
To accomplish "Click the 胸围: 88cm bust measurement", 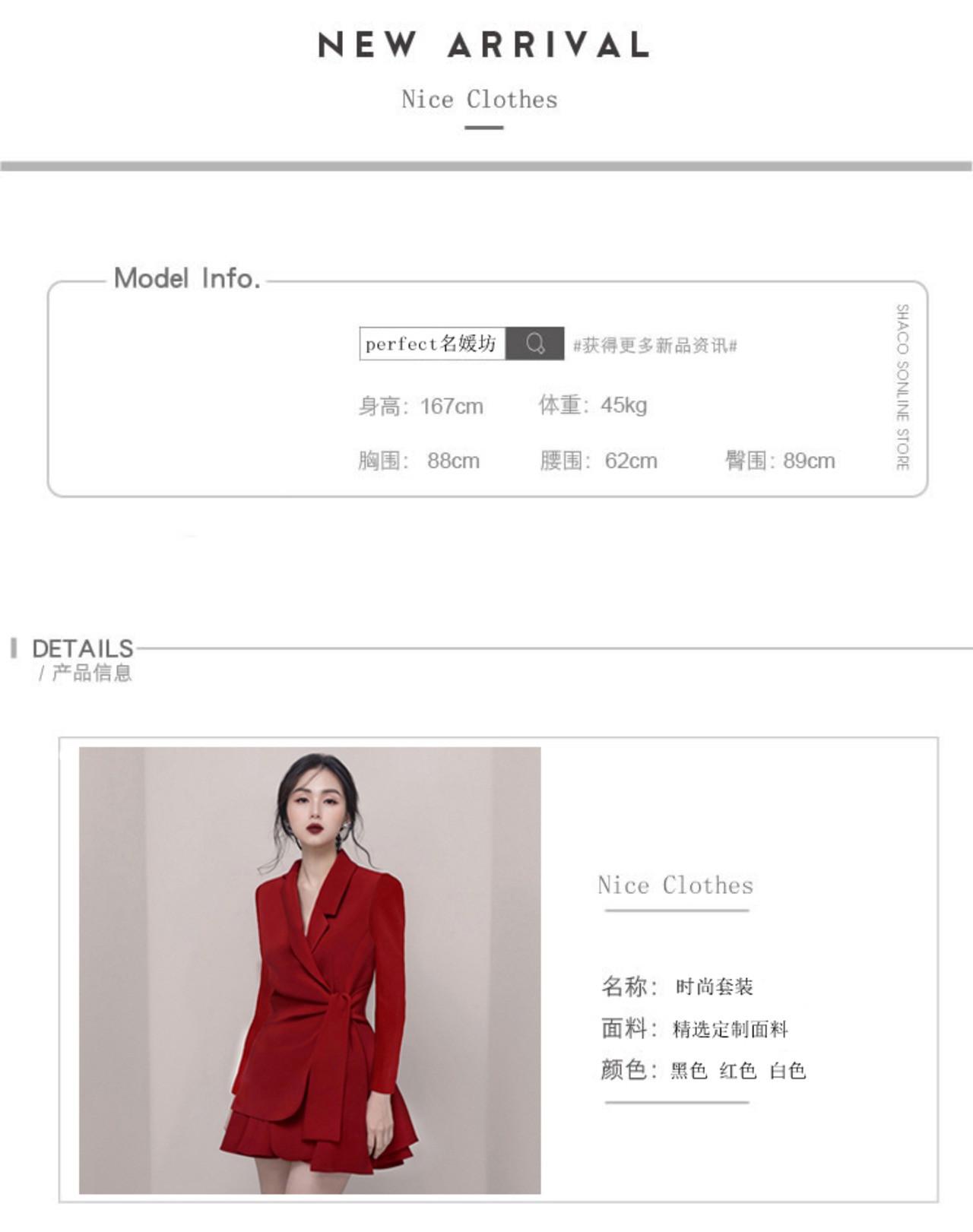I will coord(419,461).
